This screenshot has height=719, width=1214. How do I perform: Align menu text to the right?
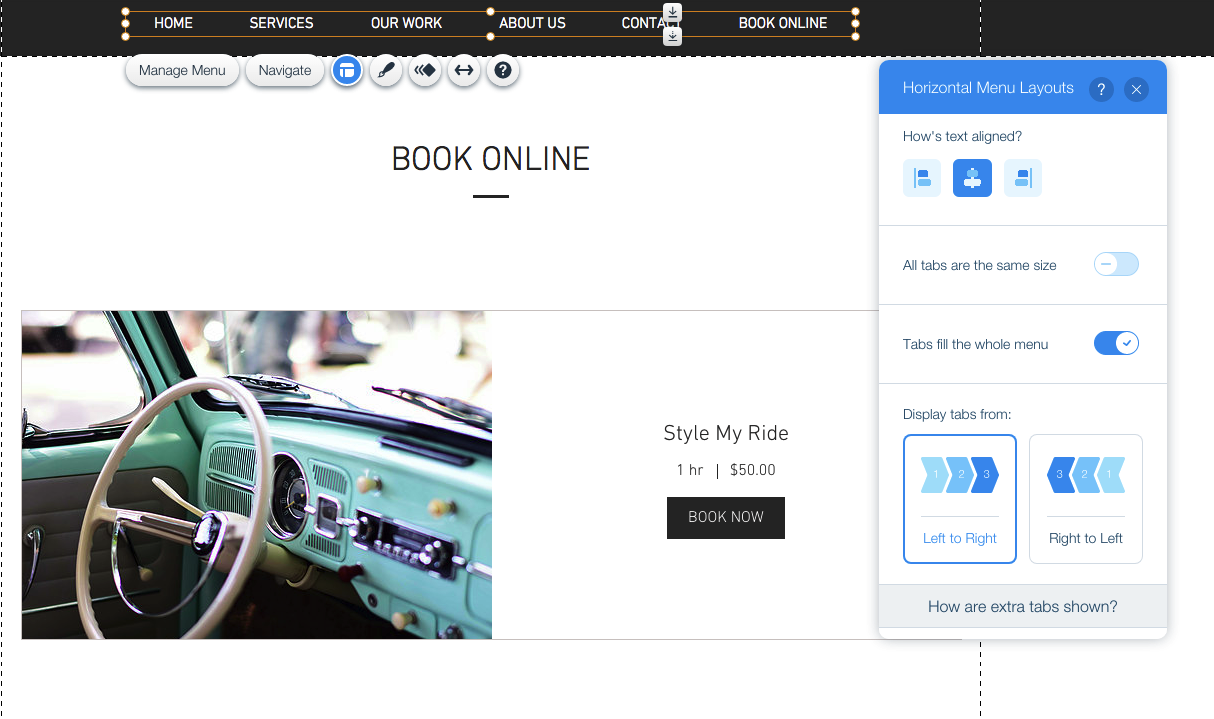[1022, 178]
